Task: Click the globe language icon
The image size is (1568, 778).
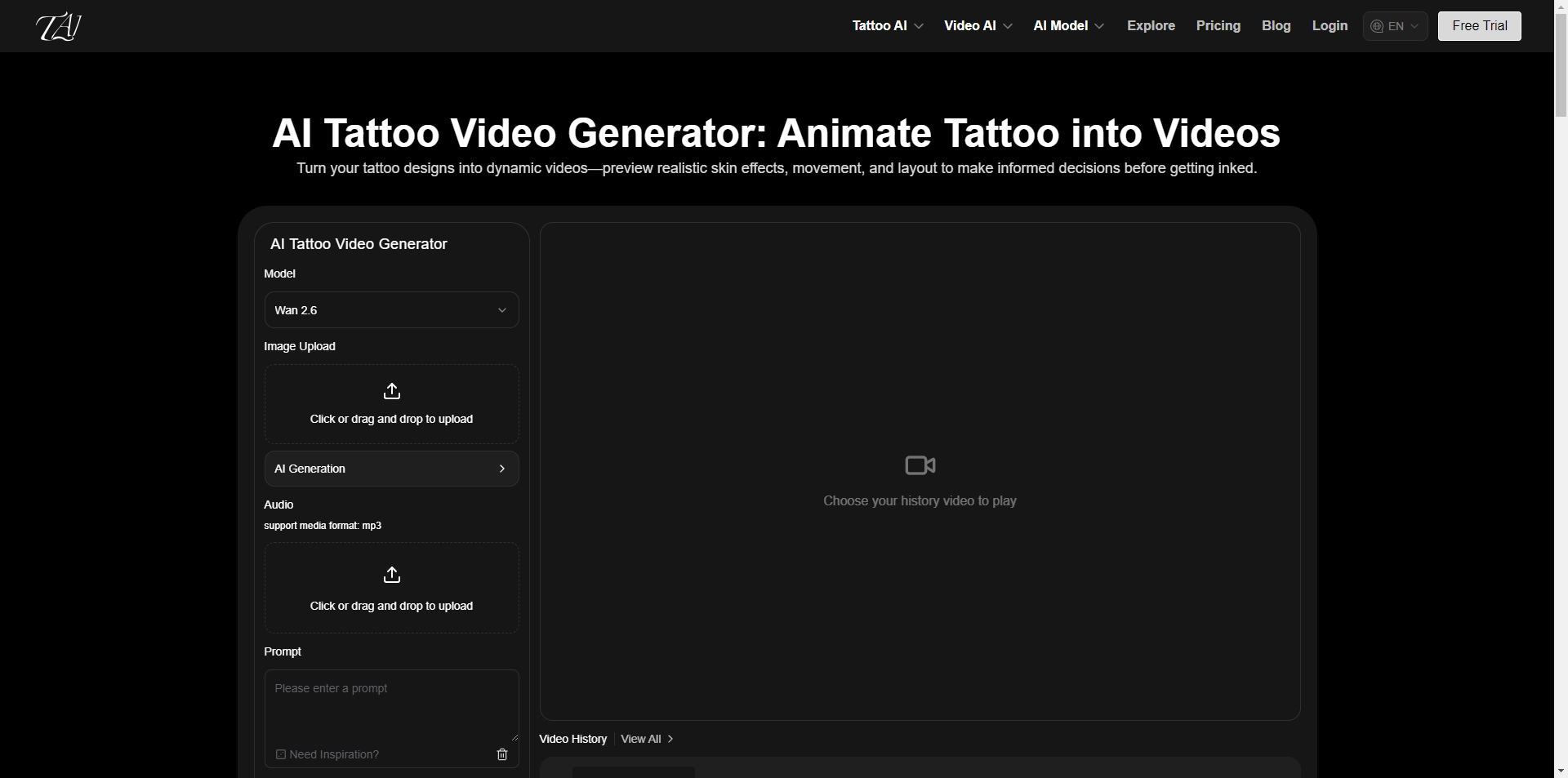Action: point(1377,26)
